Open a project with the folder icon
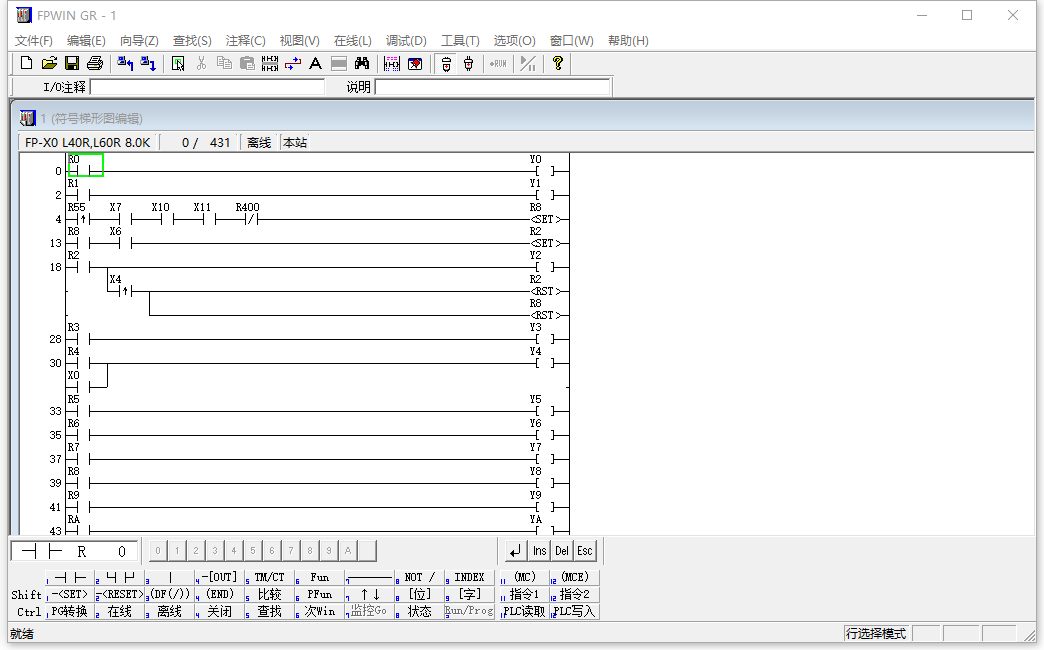The image size is (1044, 650). (49, 63)
